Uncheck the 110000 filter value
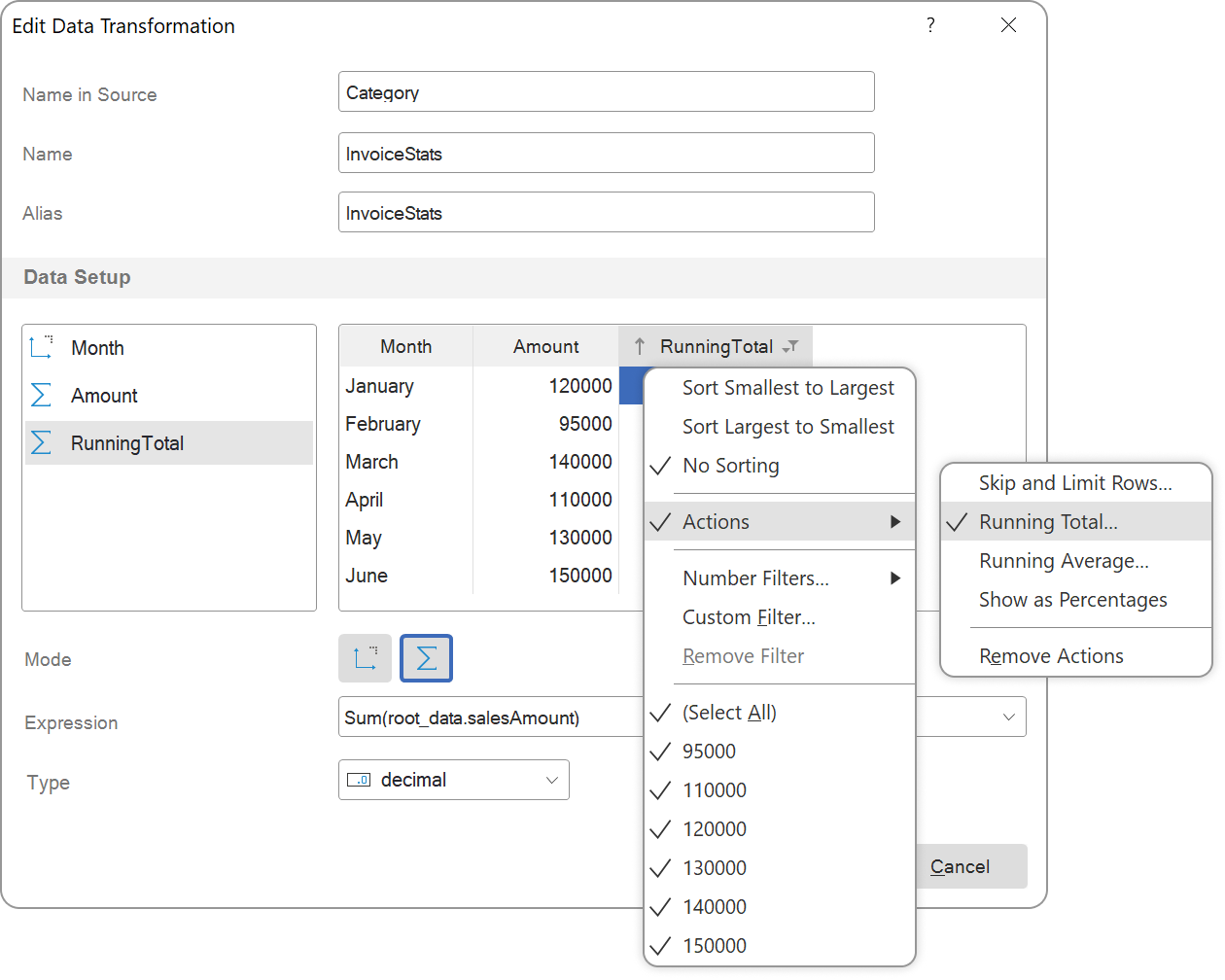 point(661,790)
